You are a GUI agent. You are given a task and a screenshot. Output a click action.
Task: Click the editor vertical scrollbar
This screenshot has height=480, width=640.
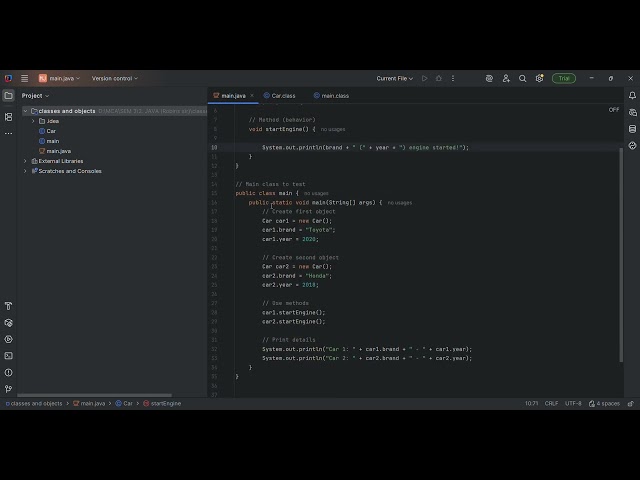click(x=621, y=255)
